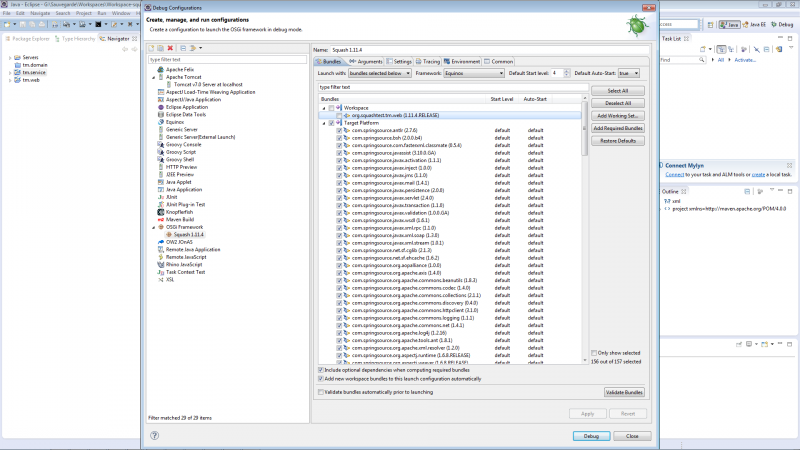Click the configuration Name field
This screenshot has width=800, height=450.
[x=489, y=50]
